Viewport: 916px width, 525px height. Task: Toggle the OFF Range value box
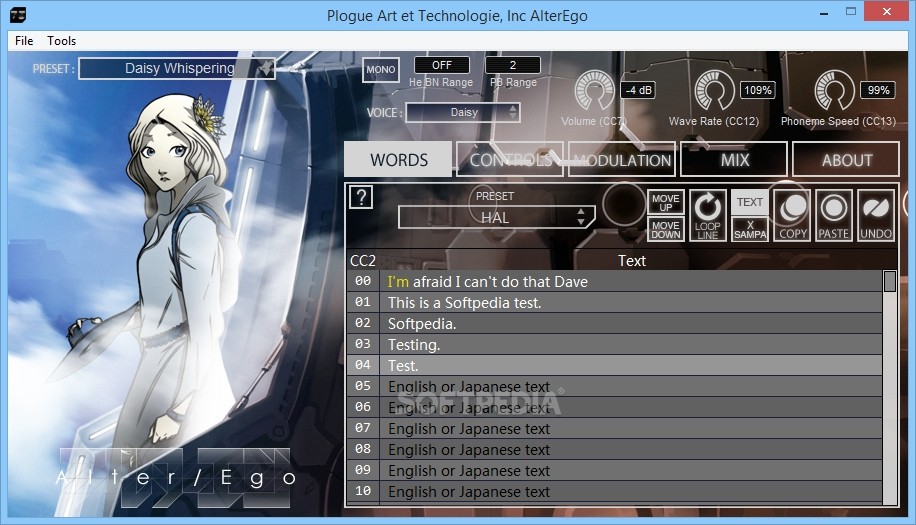pyautogui.click(x=442, y=65)
